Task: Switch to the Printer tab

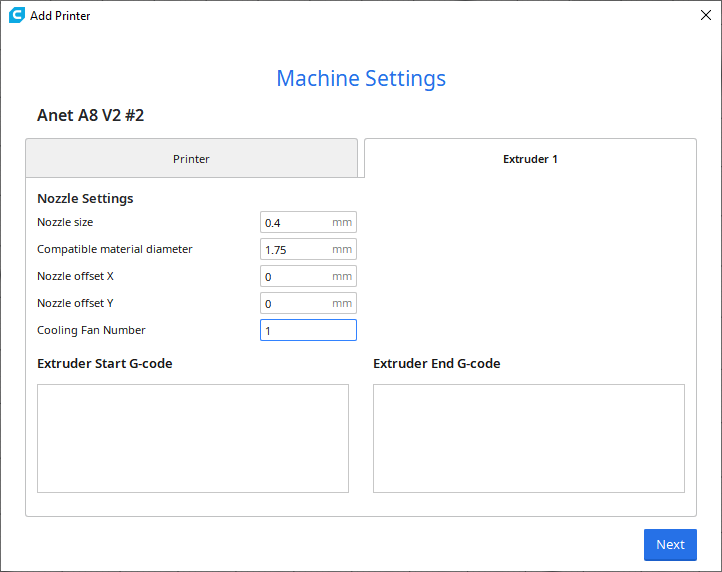Action: tap(192, 158)
